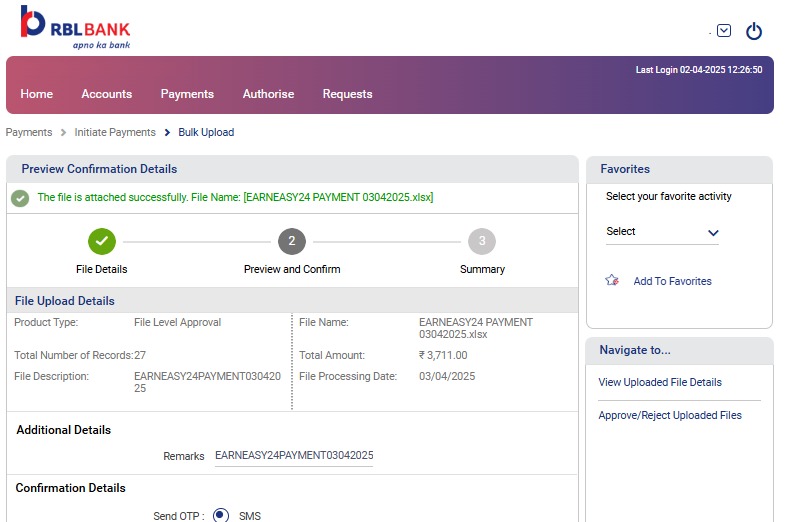The width and height of the screenshot is (789, 522).
Task: Click the Total Number of Records 27
Action: coord(140,355)
